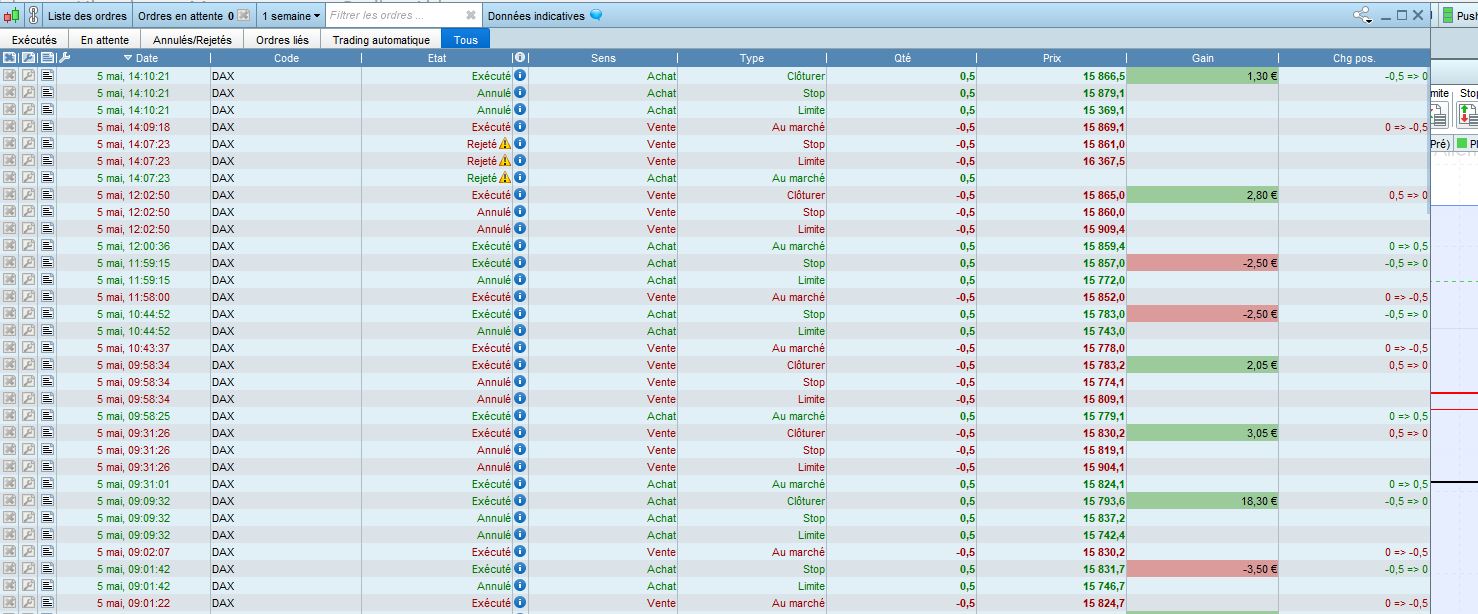Click the price 16 367,5 cell
This screenshot has height=614, width=1478.
1052,161
